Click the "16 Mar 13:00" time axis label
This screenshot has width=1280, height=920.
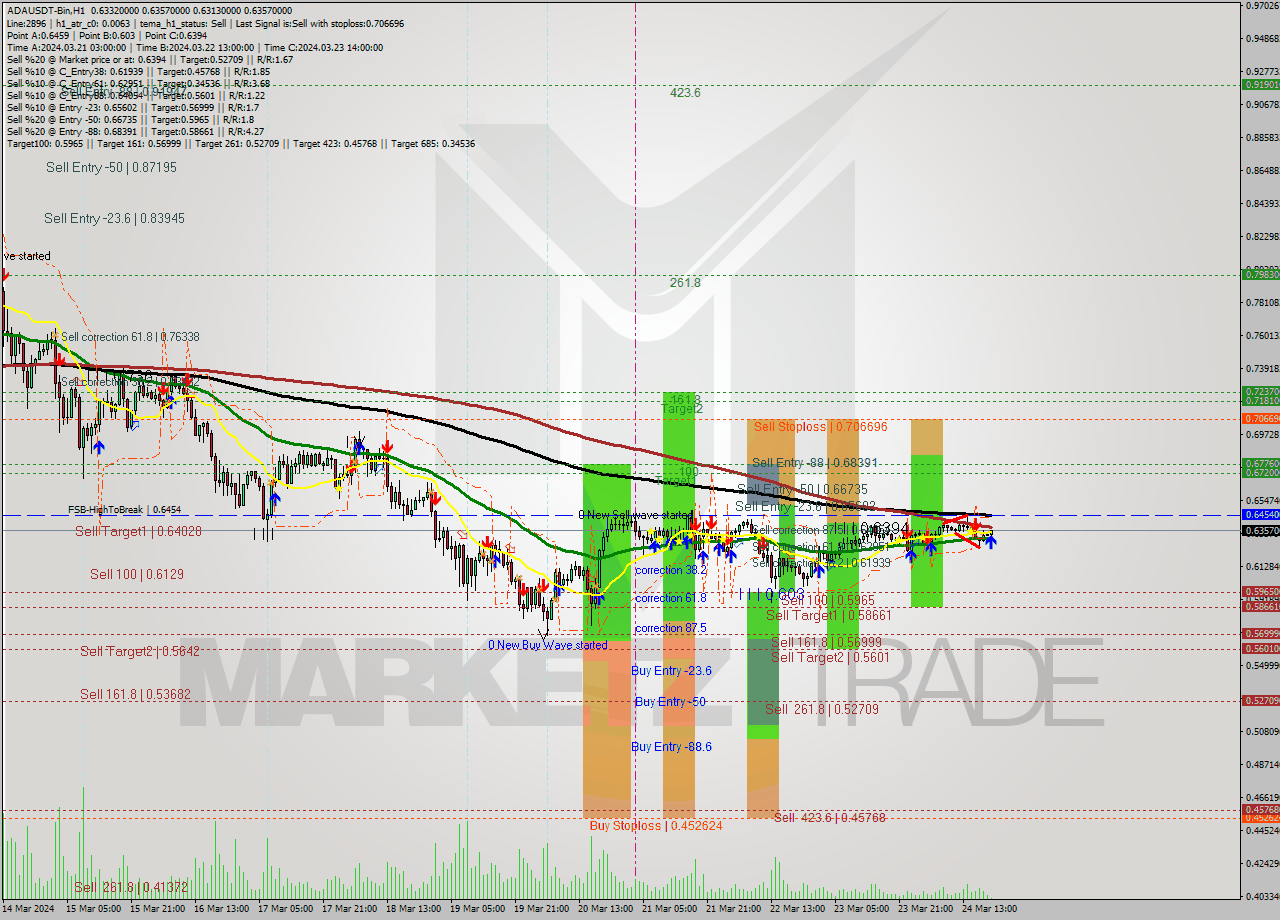click(222, 908)
